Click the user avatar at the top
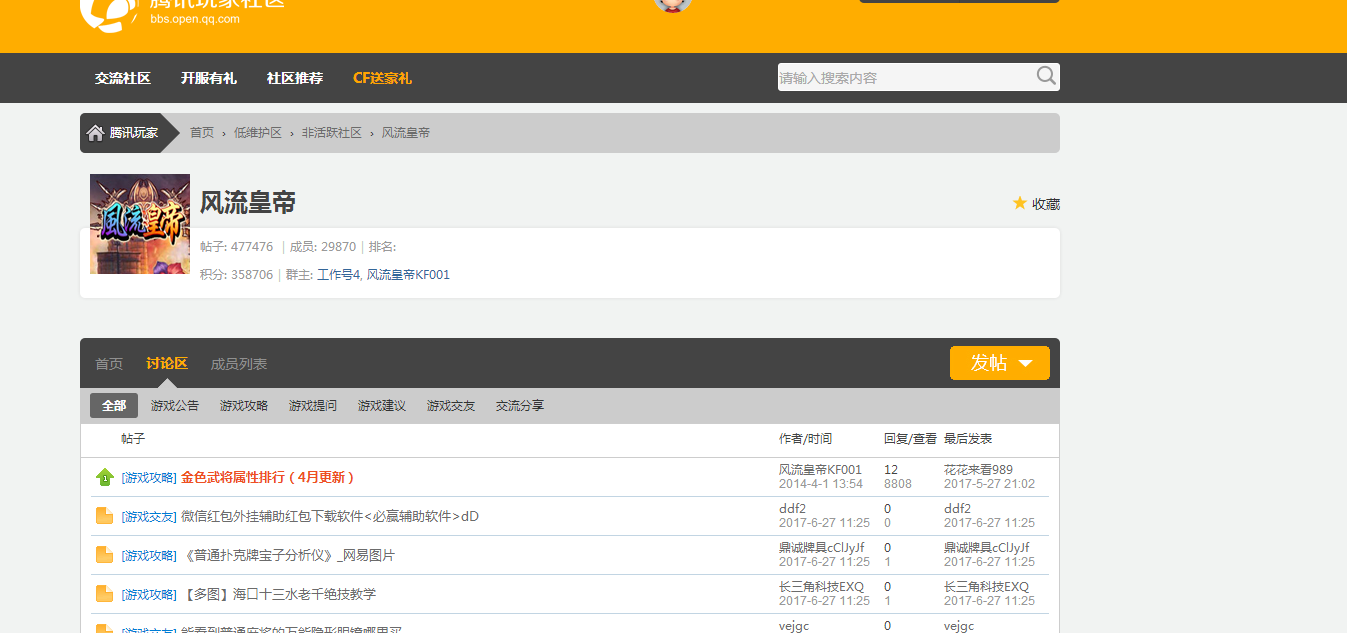Screen dimensions: 1347x633 coord(673,5)
